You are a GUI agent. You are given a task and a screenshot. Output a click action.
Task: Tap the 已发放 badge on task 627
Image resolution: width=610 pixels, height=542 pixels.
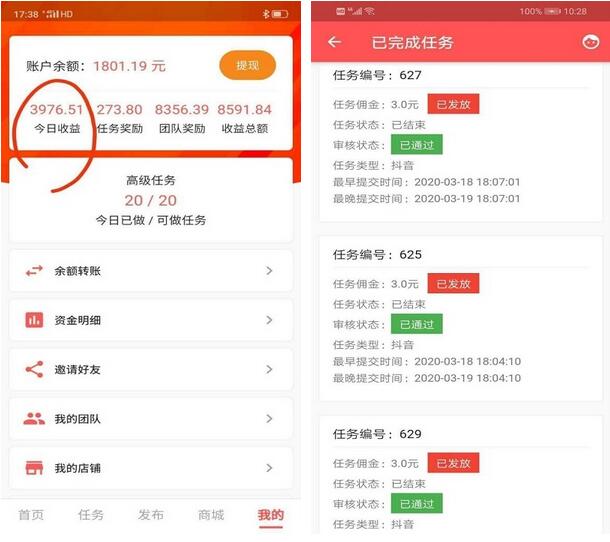[x=453, y=104]
